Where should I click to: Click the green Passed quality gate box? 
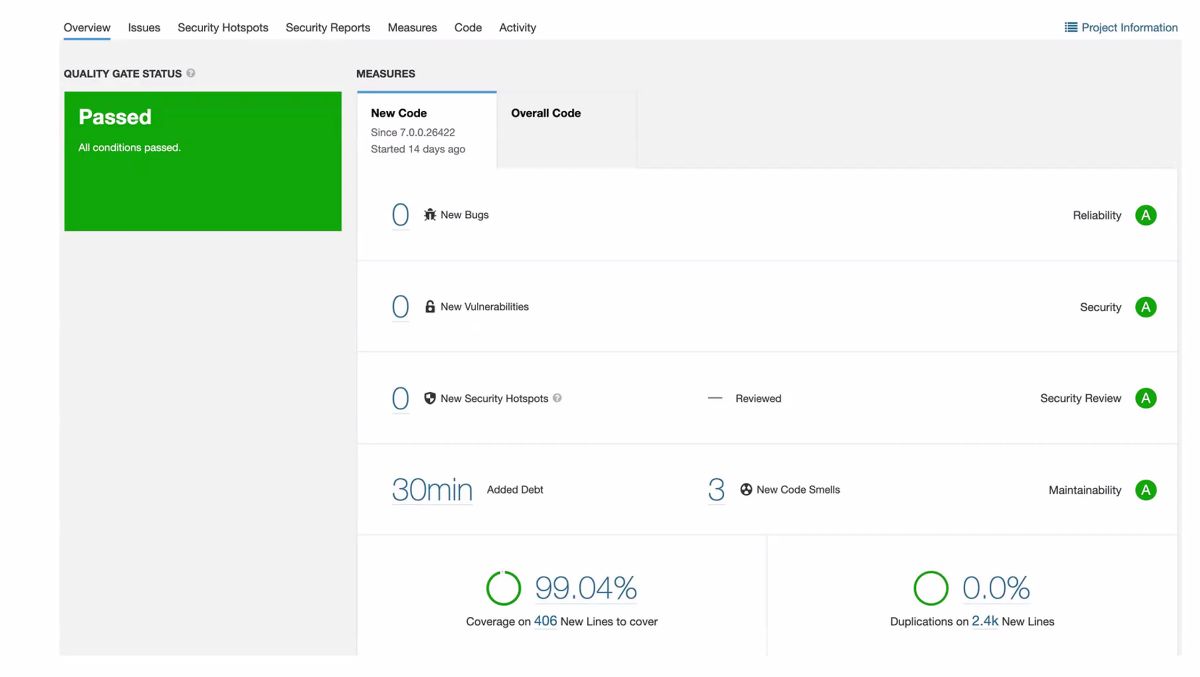203,161
